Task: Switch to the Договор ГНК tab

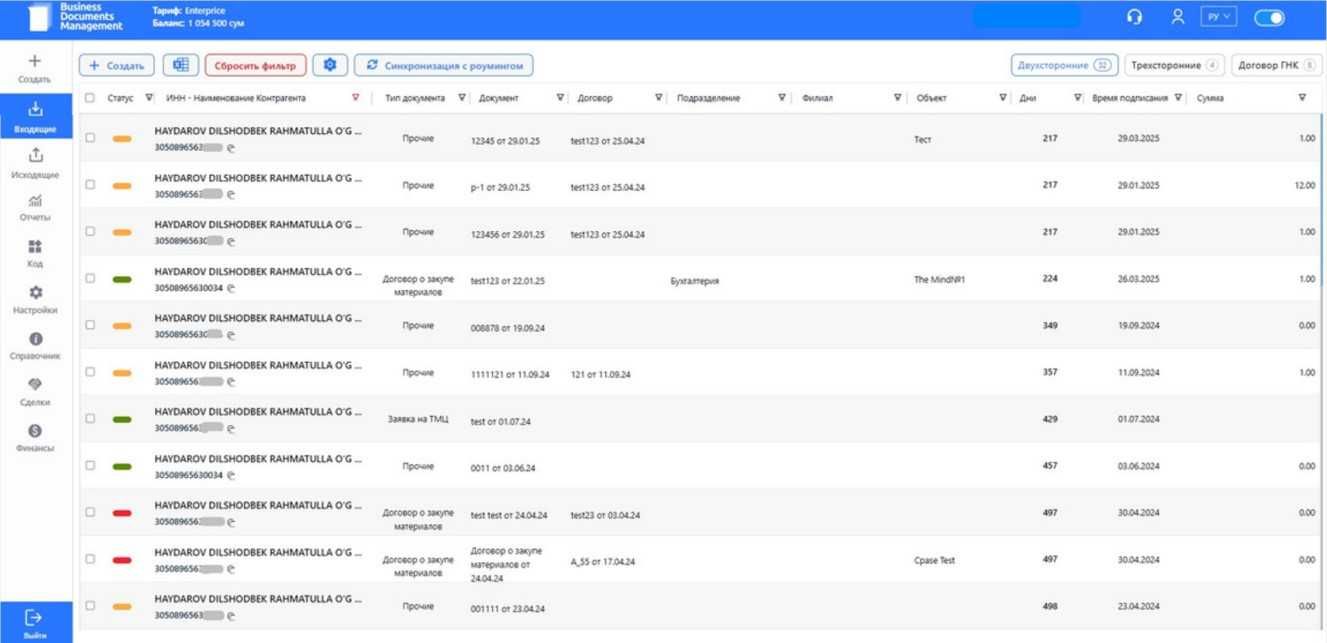Action: pyautogui.click(x=1276, y=65)
